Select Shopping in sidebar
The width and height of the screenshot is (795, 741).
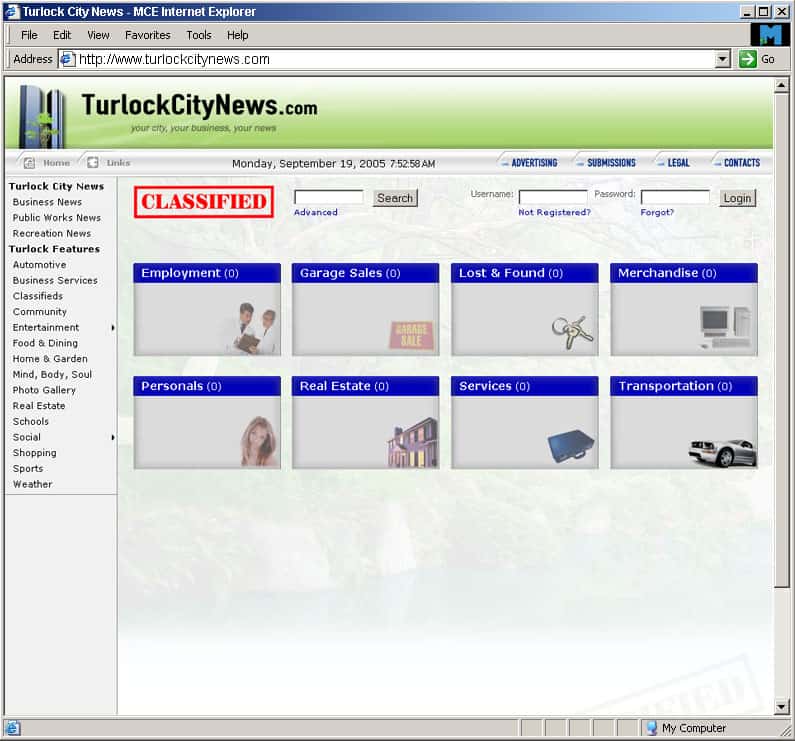[x=34, y=453]
